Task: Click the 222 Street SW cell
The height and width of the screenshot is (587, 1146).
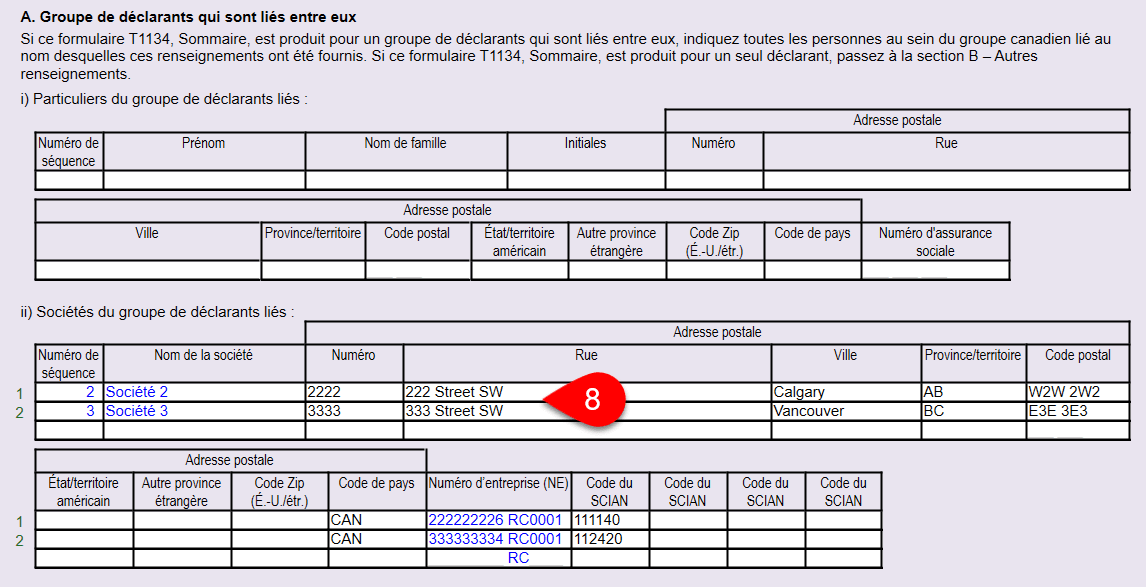Action: point(587,393)
